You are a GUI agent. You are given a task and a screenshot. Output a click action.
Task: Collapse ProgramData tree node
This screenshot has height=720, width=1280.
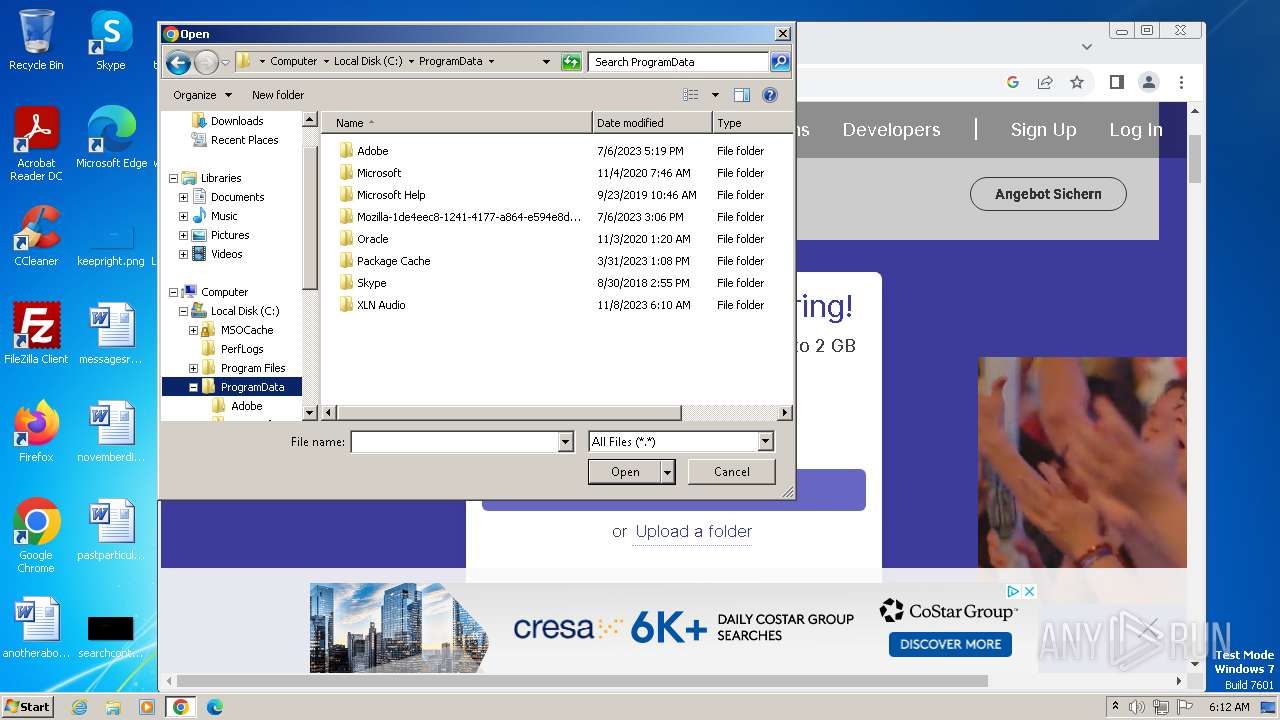click(194, 387)
